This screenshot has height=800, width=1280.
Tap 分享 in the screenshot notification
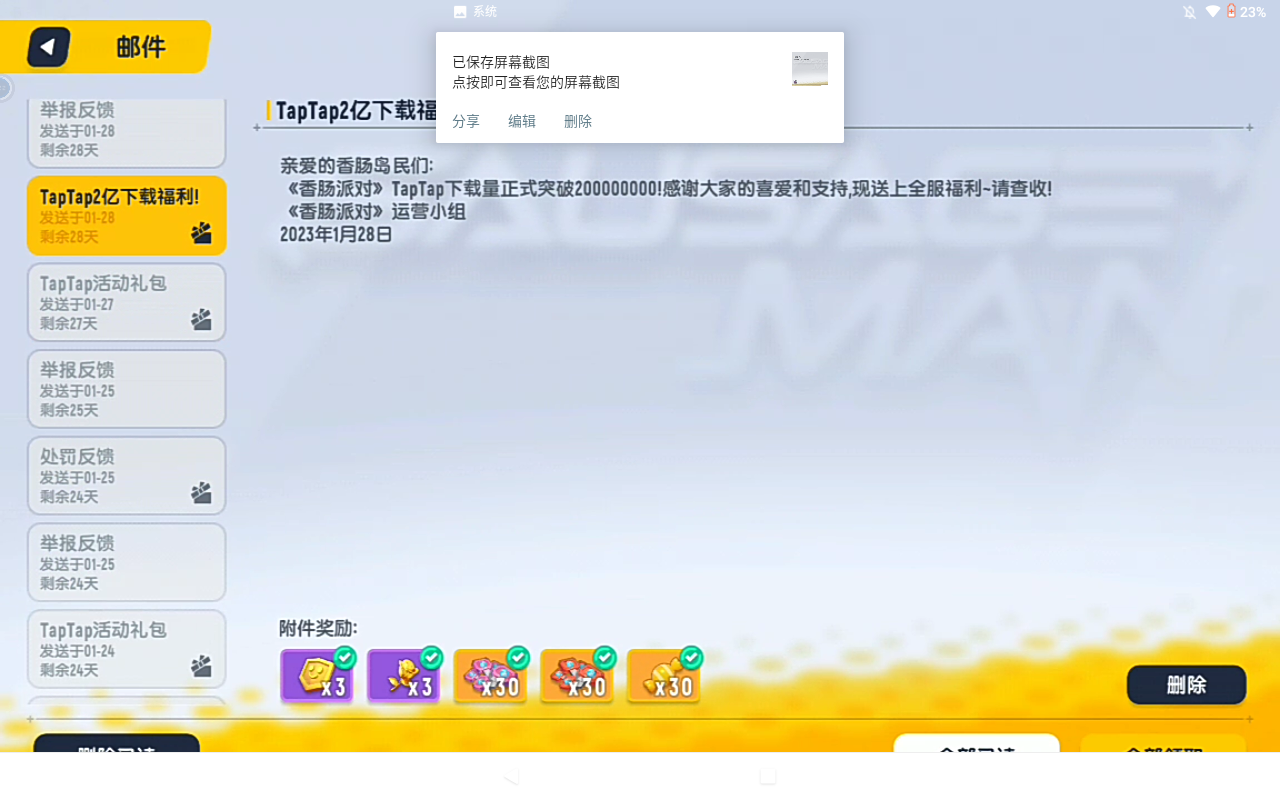click(x=466, y=121)
